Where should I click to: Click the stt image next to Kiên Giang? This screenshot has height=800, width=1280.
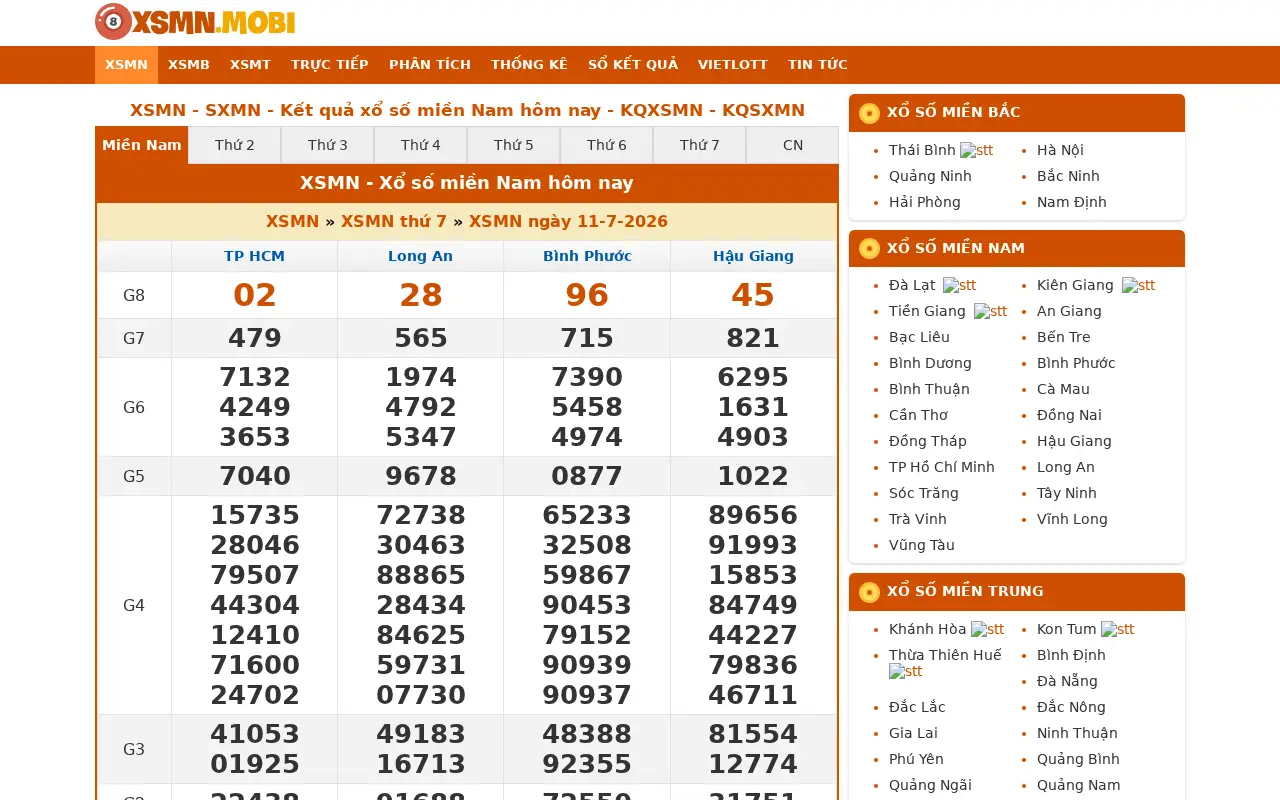click(1138, 285)
